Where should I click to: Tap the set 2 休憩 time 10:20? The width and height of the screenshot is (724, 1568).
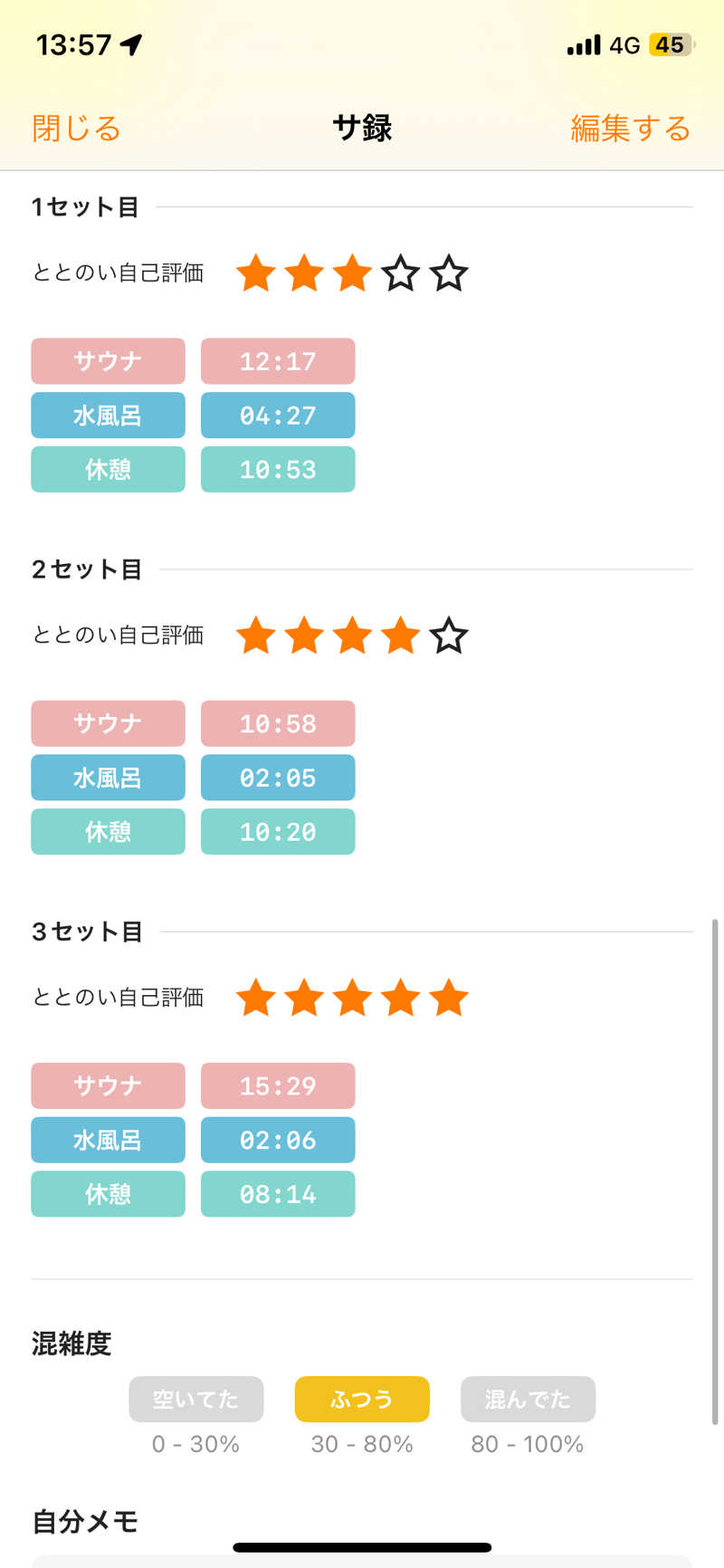pos(278,832)
